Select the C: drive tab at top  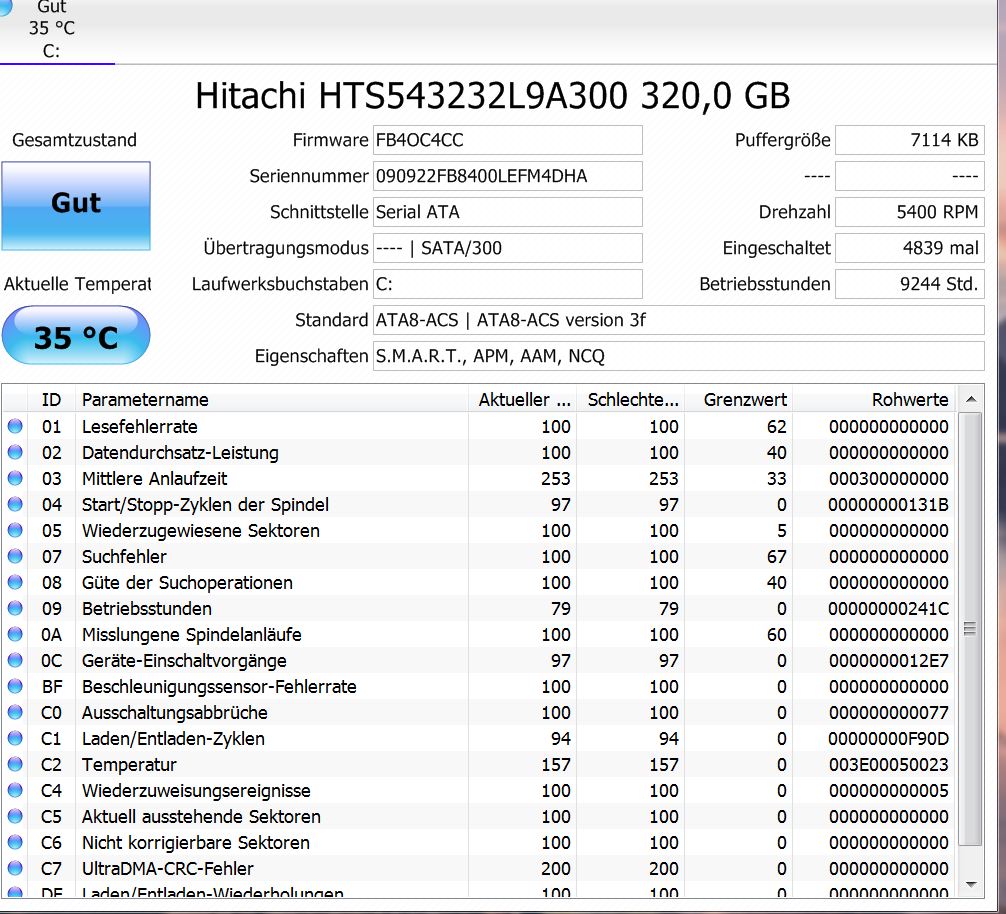tap(52, 31)
